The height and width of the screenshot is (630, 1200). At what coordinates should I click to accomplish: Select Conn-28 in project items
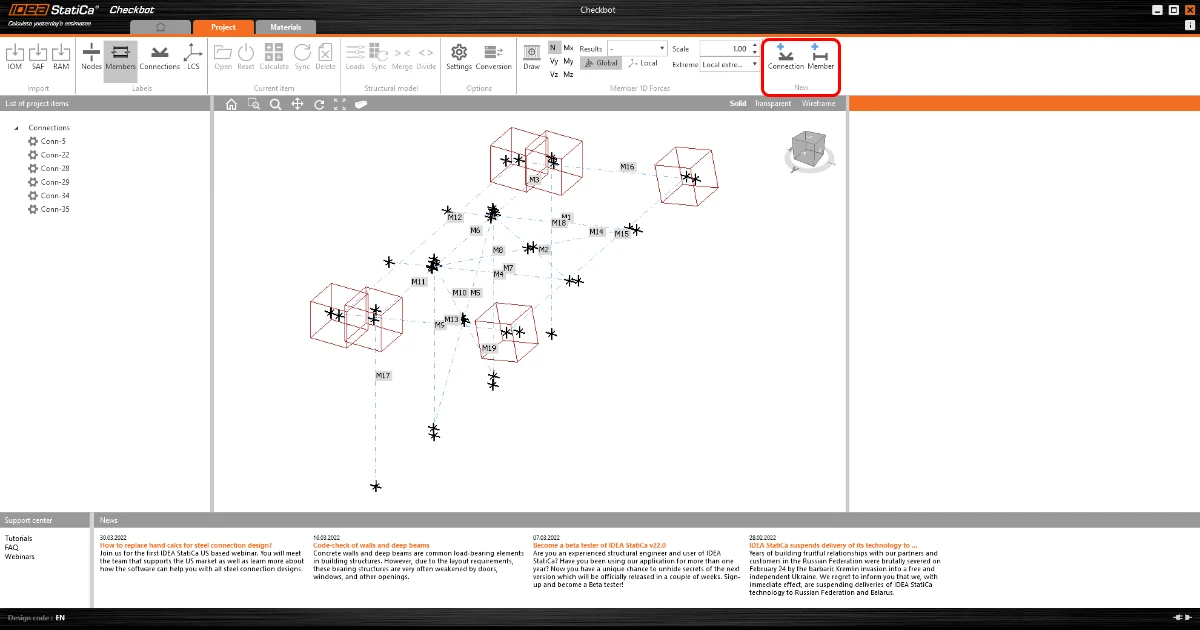pyautogui.click(x=54, y=168)
